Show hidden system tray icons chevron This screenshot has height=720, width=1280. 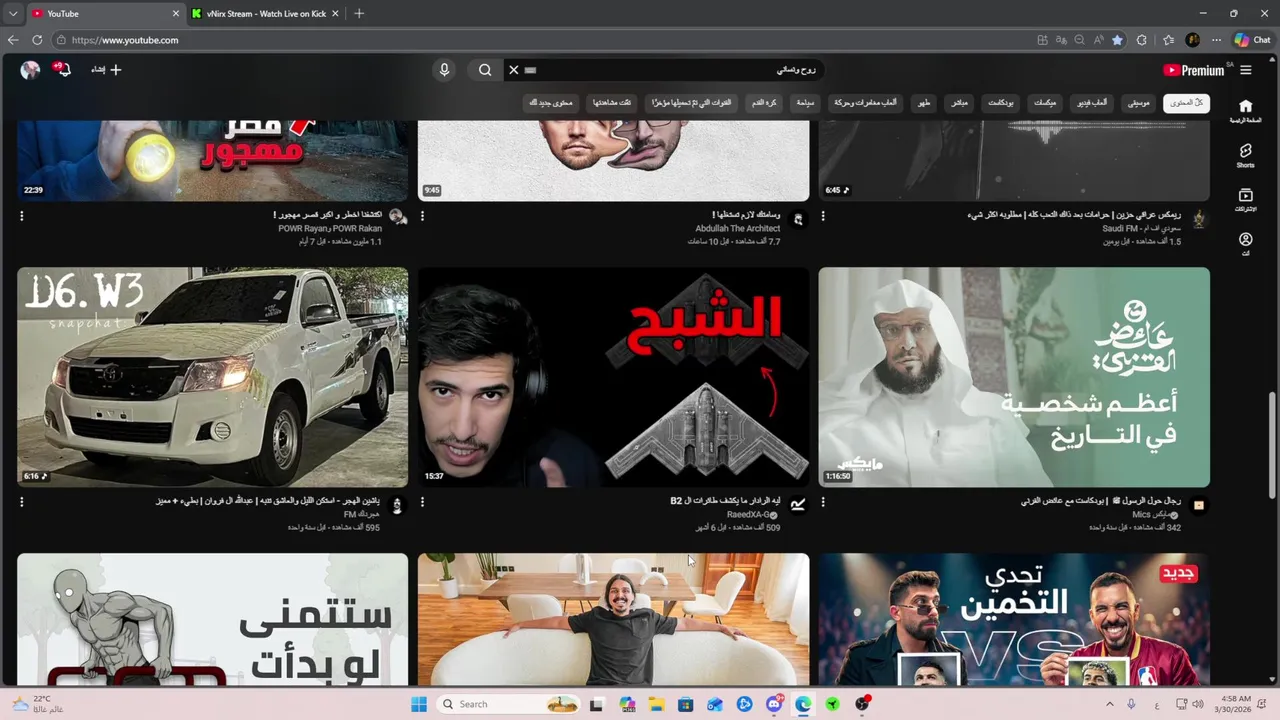pyautogui.click(x=1109, y=704)
